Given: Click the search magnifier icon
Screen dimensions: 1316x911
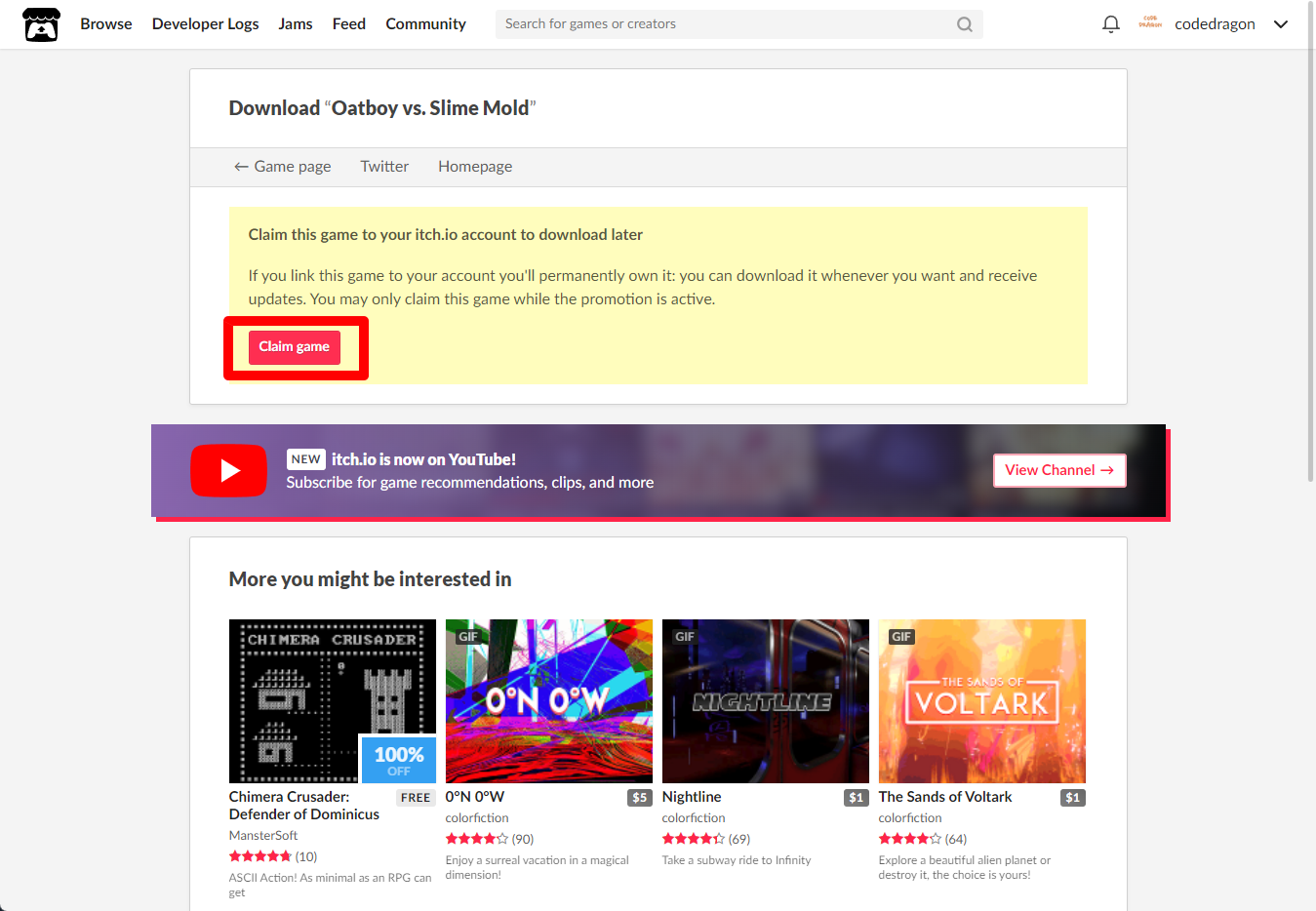Looking at the screenshot, I should point(964,24).
